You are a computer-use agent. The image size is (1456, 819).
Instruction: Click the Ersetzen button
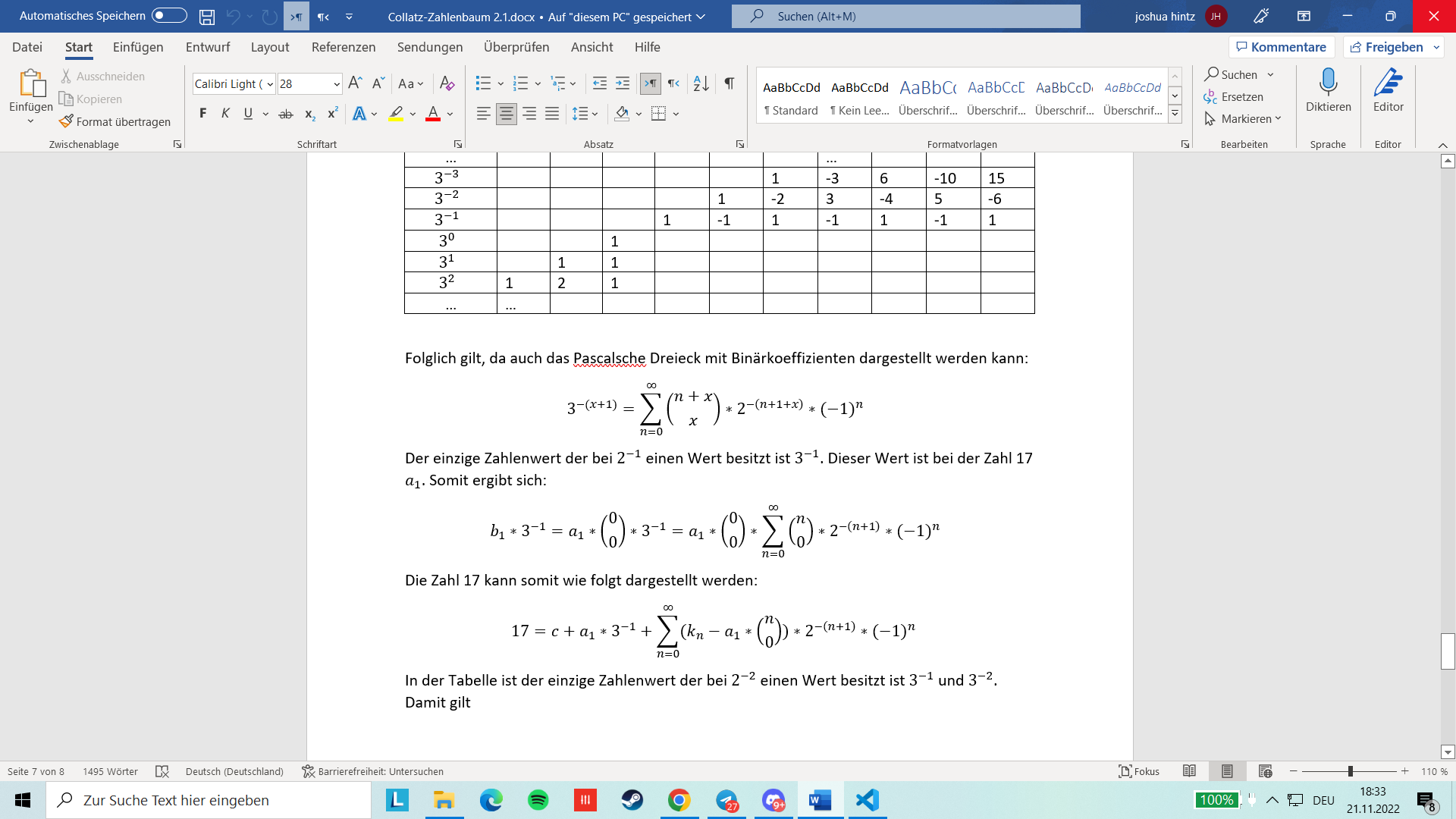coord(1234,97)
